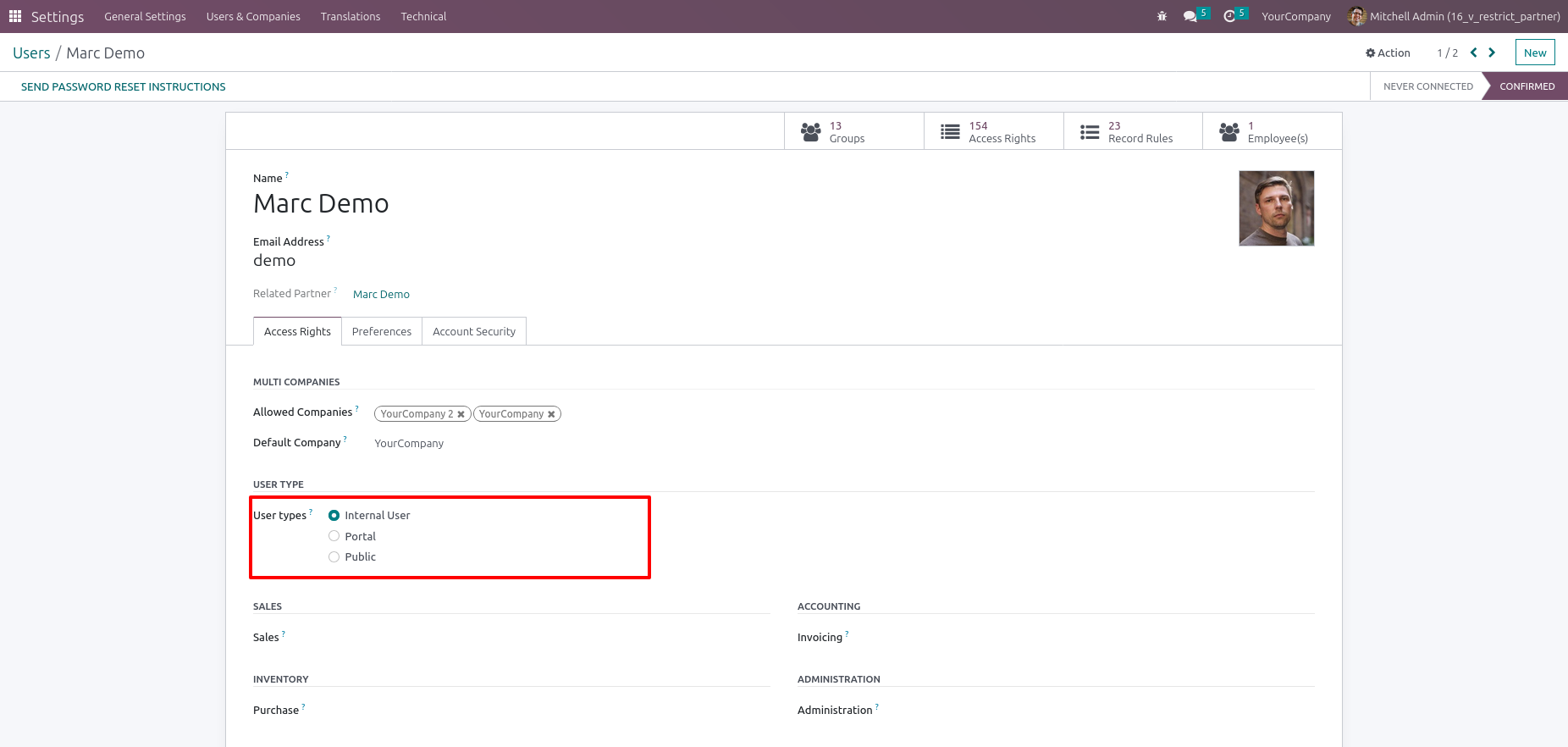The image size is (1568, 747).
Task: Click the 1 / 2 pager counter
Action: [x=1447, y=53]
